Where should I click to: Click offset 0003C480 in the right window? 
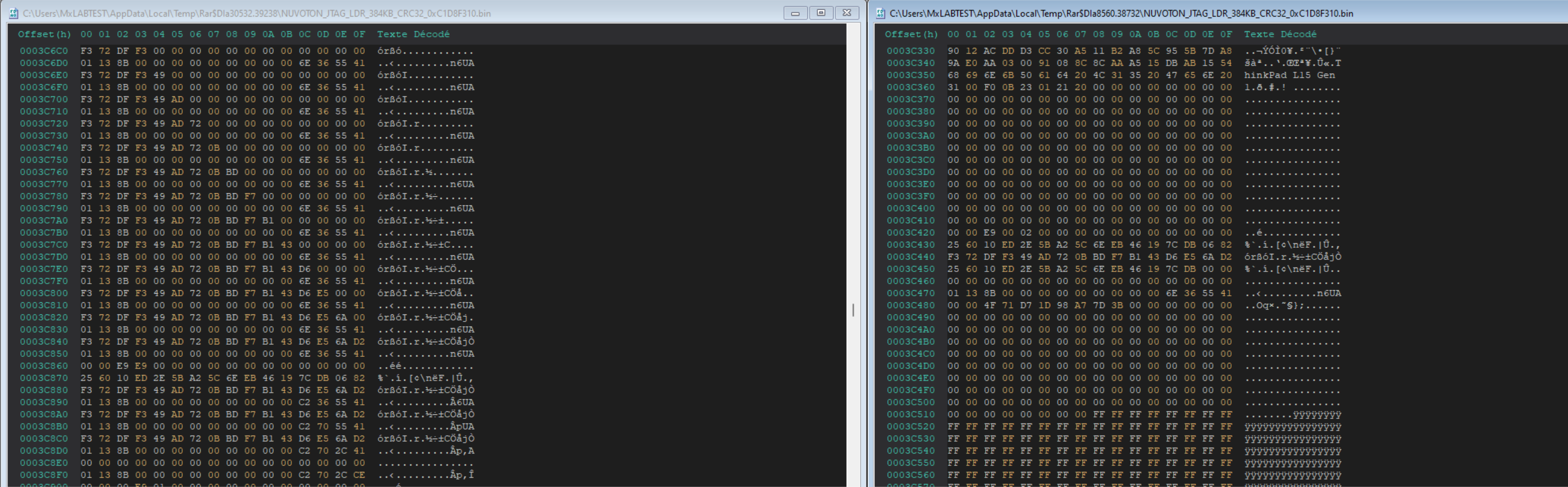911,305
